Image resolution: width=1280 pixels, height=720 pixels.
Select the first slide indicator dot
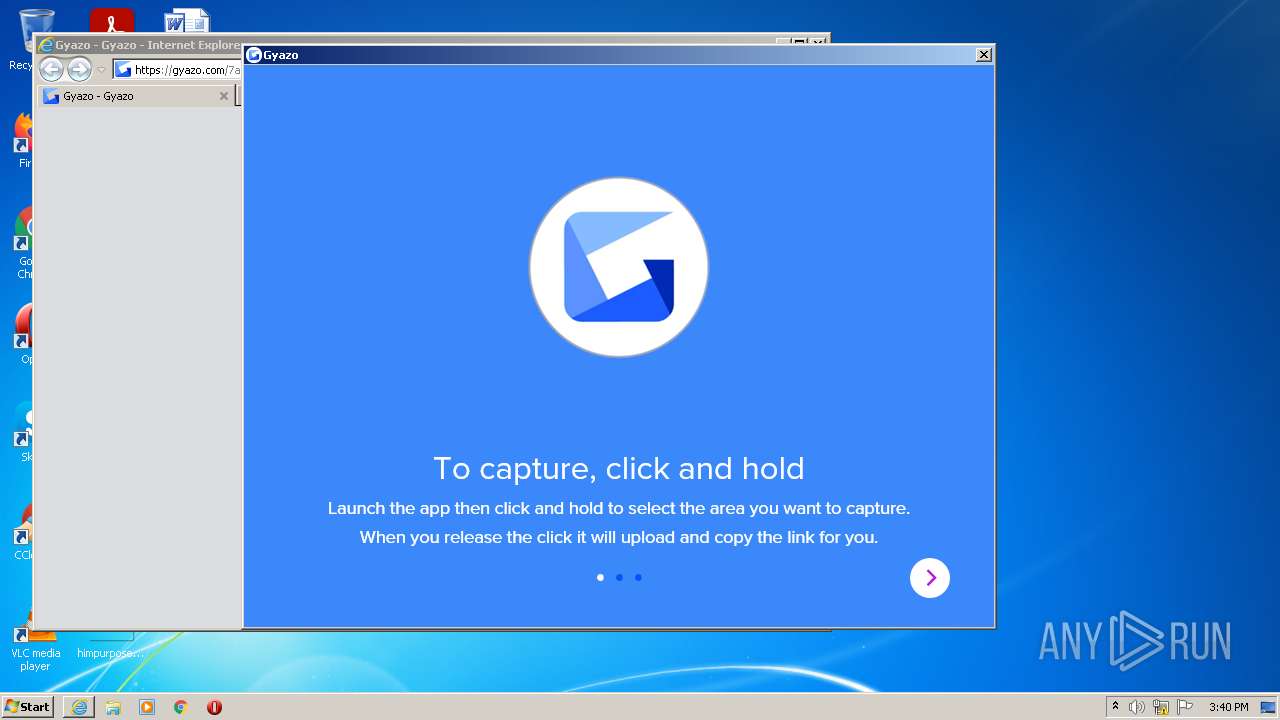(x=600, y=577)
